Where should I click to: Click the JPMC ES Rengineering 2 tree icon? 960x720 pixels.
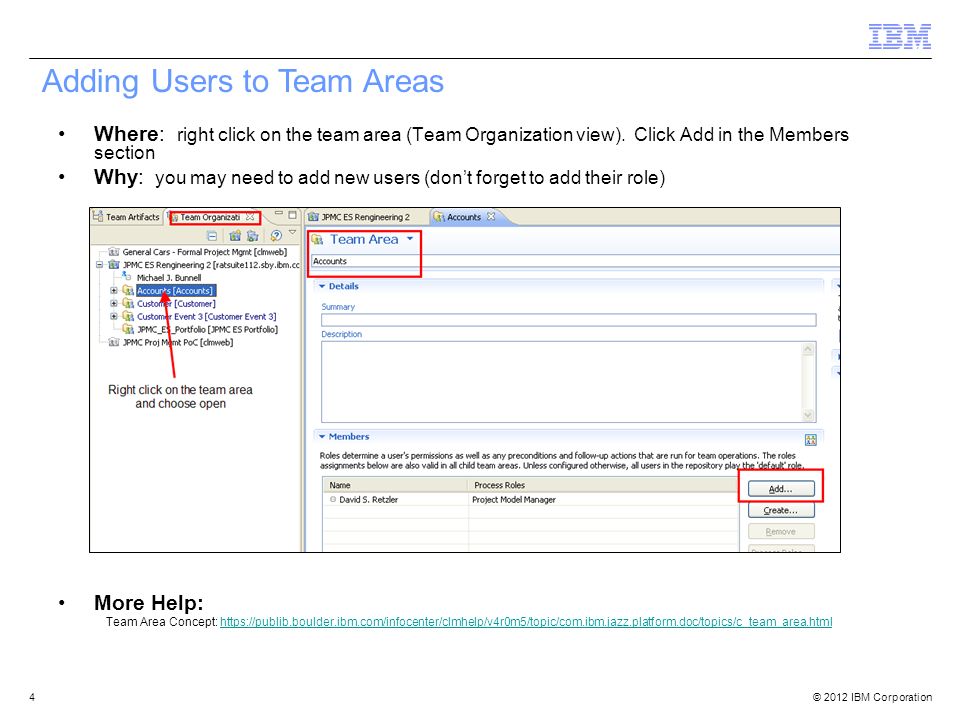point(114,265)
